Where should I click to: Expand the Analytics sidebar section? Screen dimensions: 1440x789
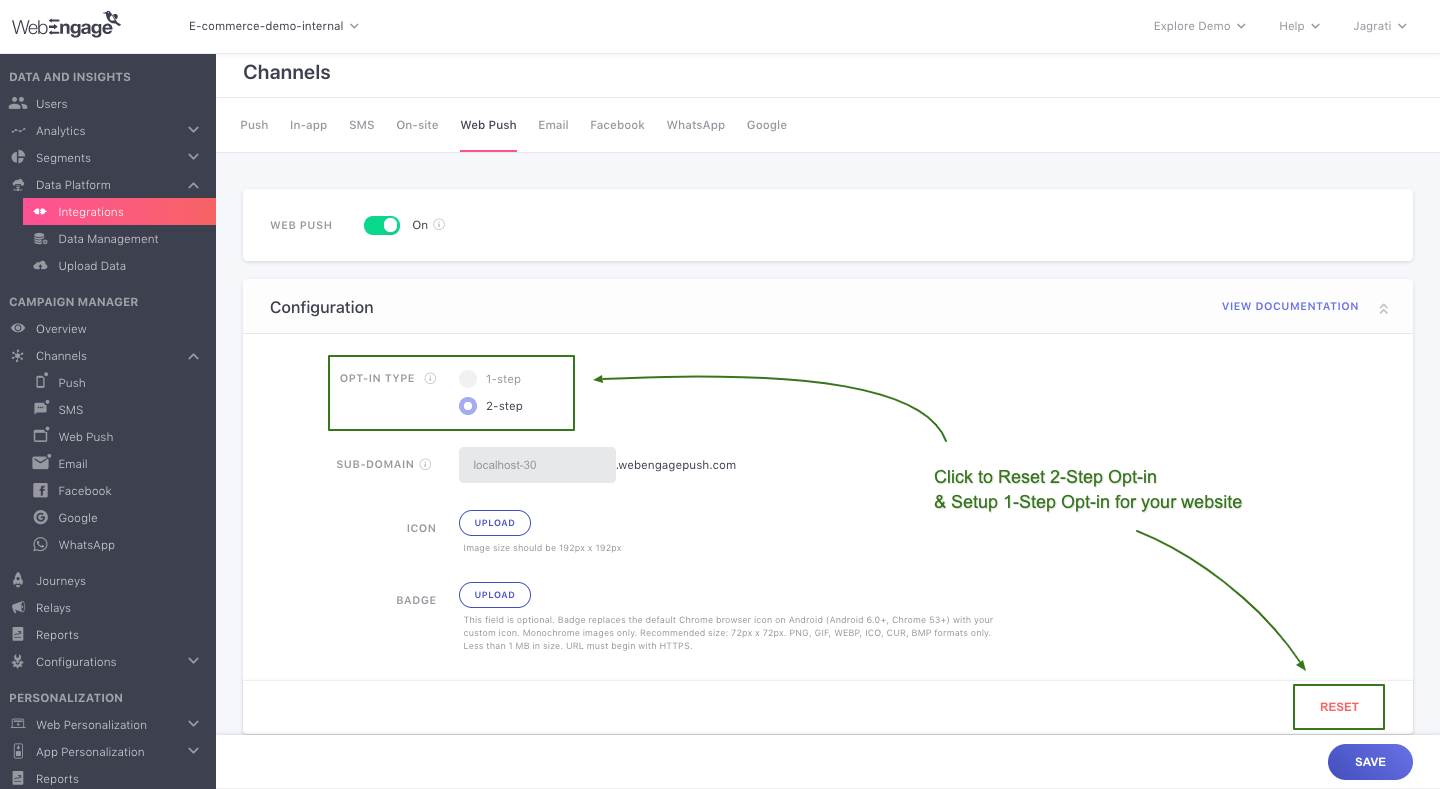193,130
